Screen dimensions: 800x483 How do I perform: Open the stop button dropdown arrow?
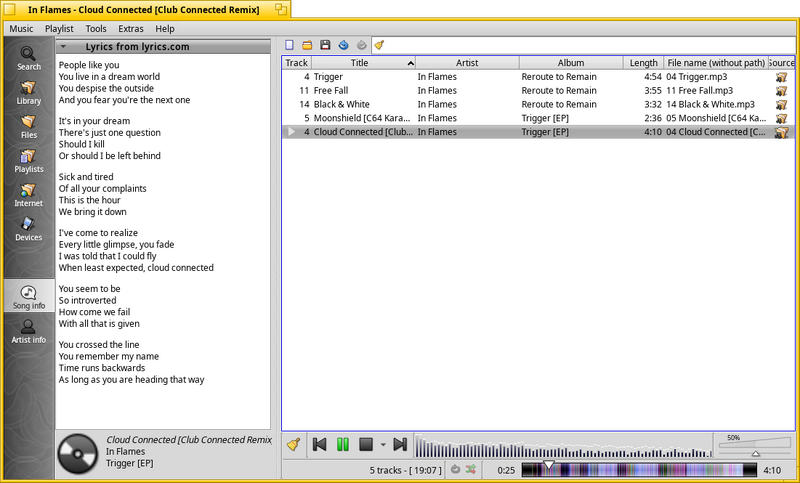[x=383, y=445]
